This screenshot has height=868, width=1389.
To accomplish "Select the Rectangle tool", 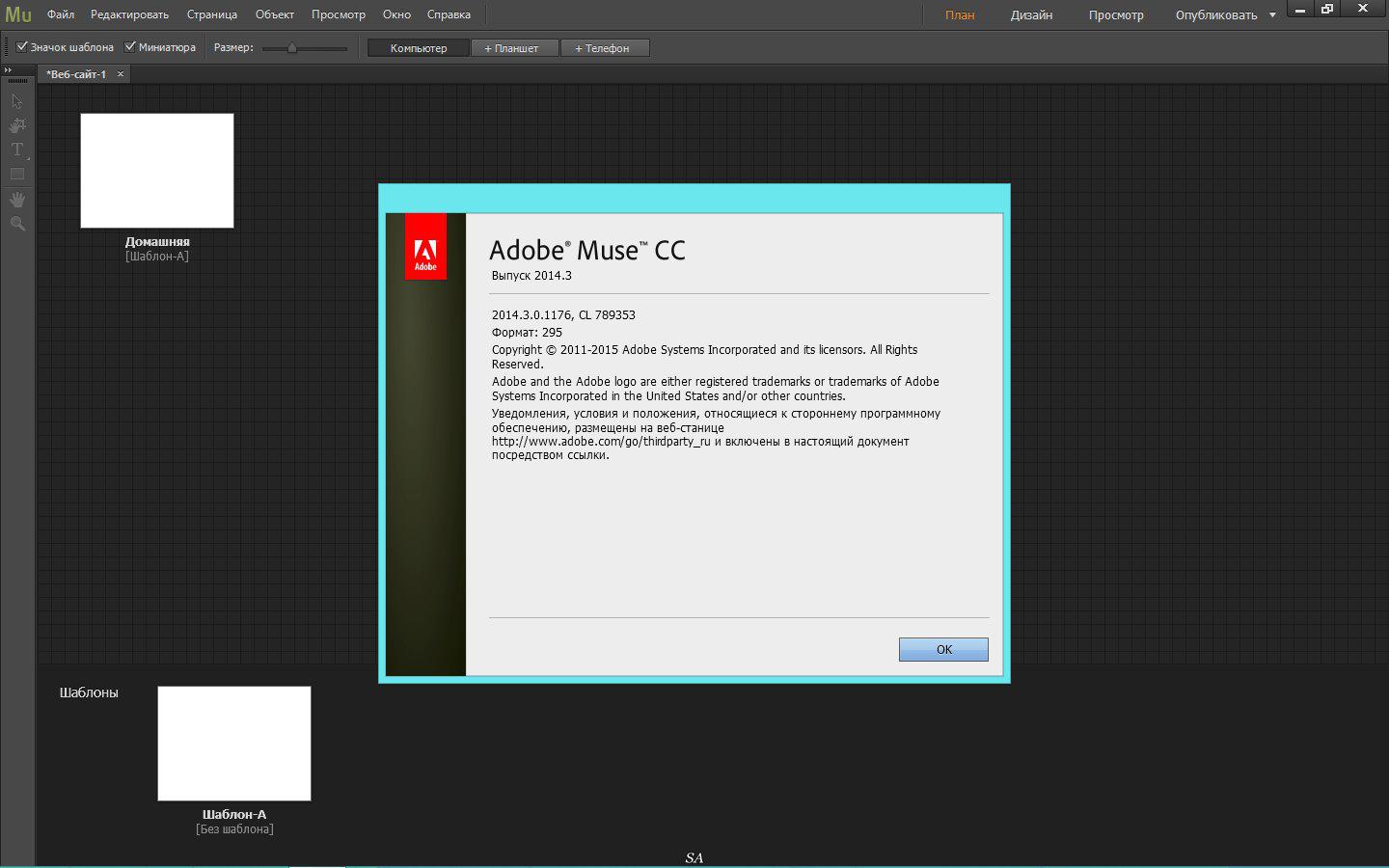I will coord(17,175).
